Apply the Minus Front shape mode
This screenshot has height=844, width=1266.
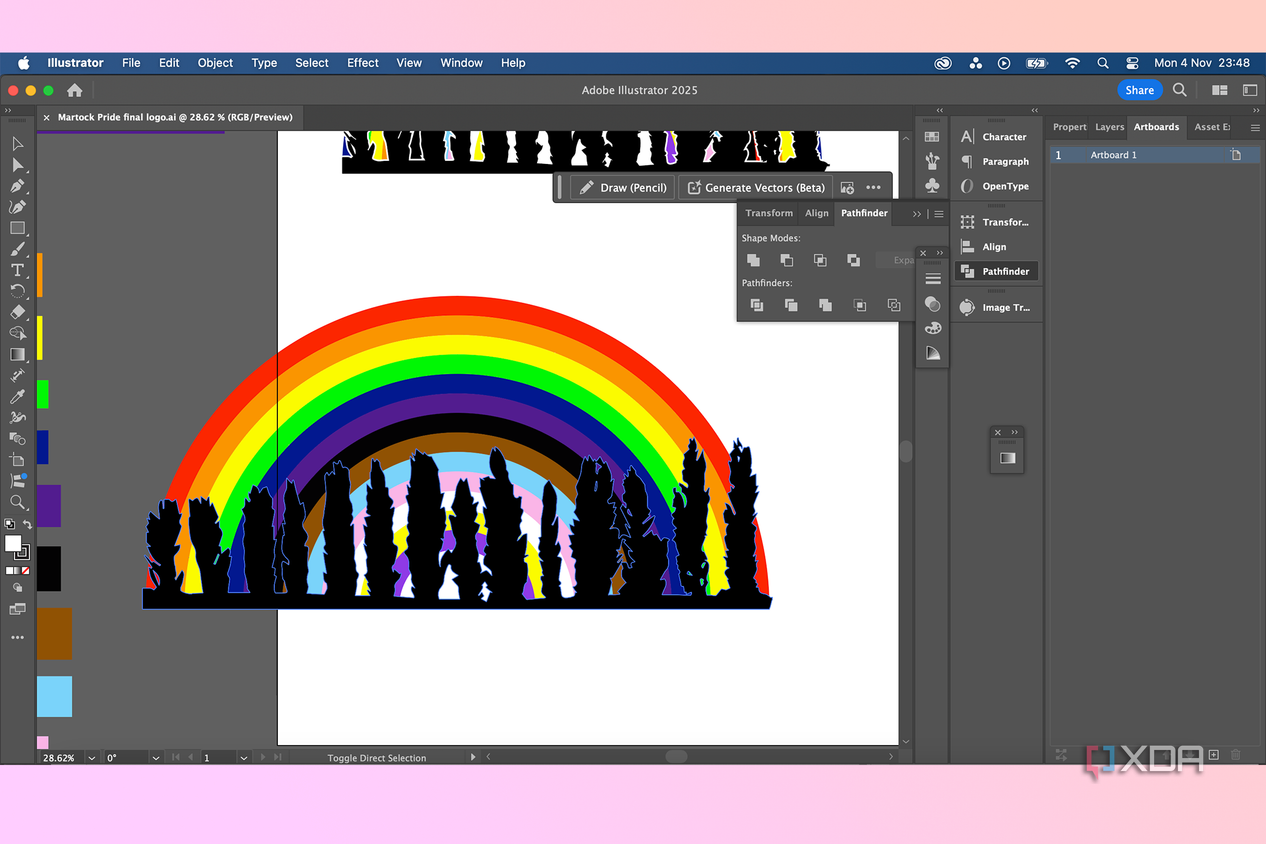point(787,260)
